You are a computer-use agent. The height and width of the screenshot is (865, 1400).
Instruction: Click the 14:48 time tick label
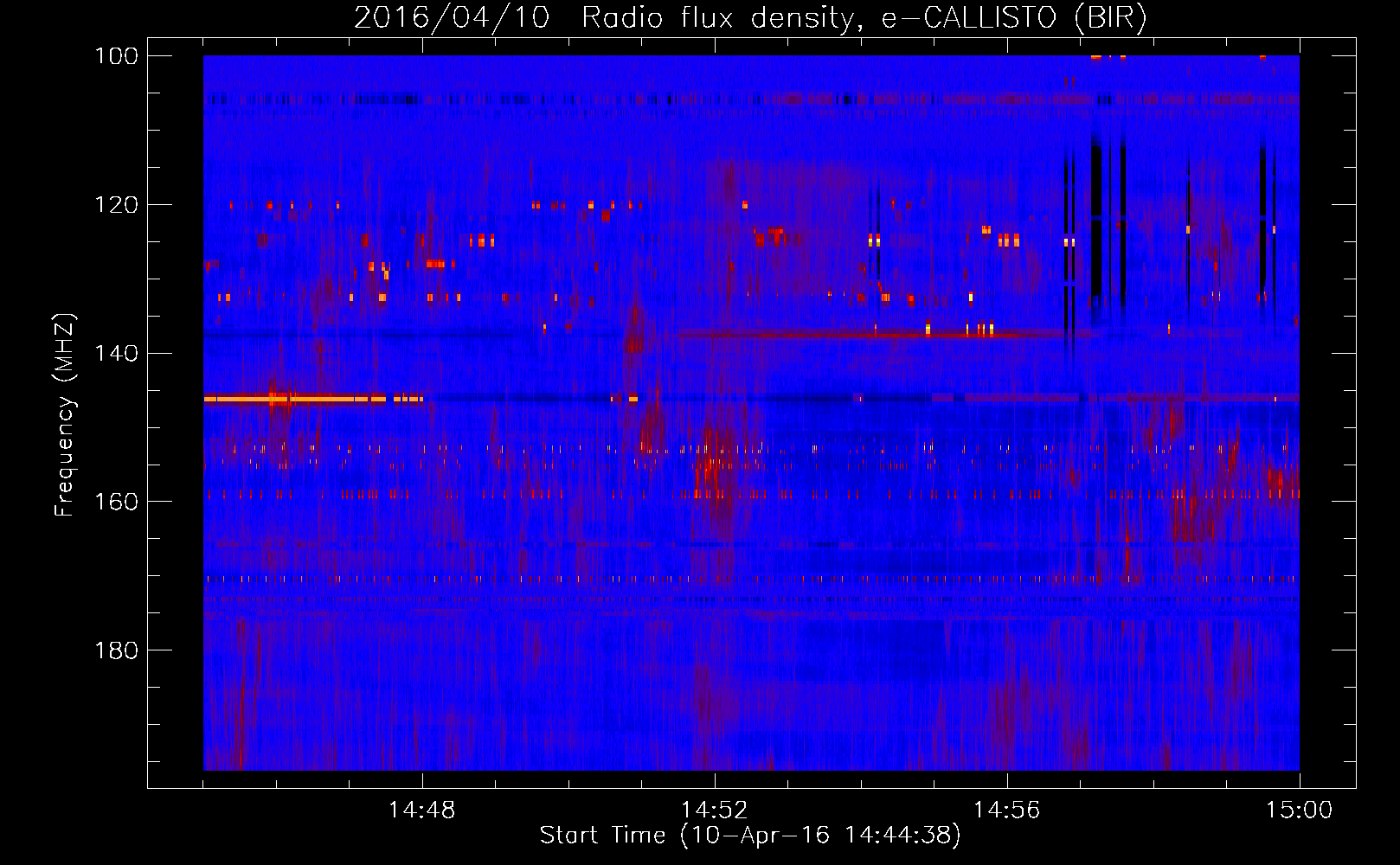point(422,811)
